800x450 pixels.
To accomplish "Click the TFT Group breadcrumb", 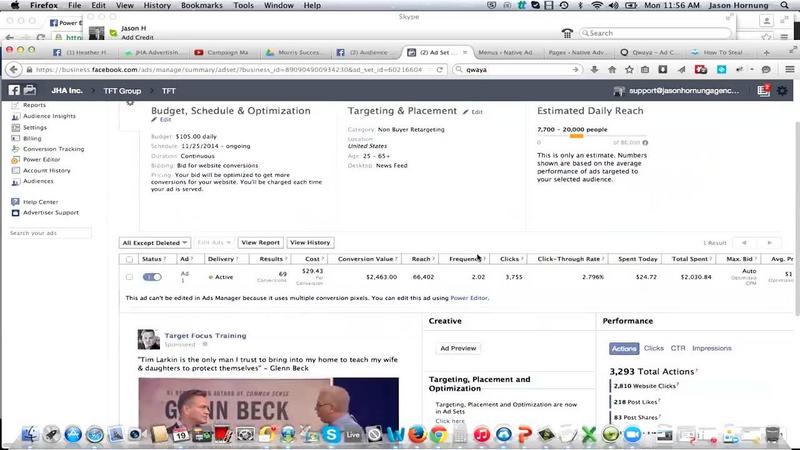I will click(x=122, y=91).
